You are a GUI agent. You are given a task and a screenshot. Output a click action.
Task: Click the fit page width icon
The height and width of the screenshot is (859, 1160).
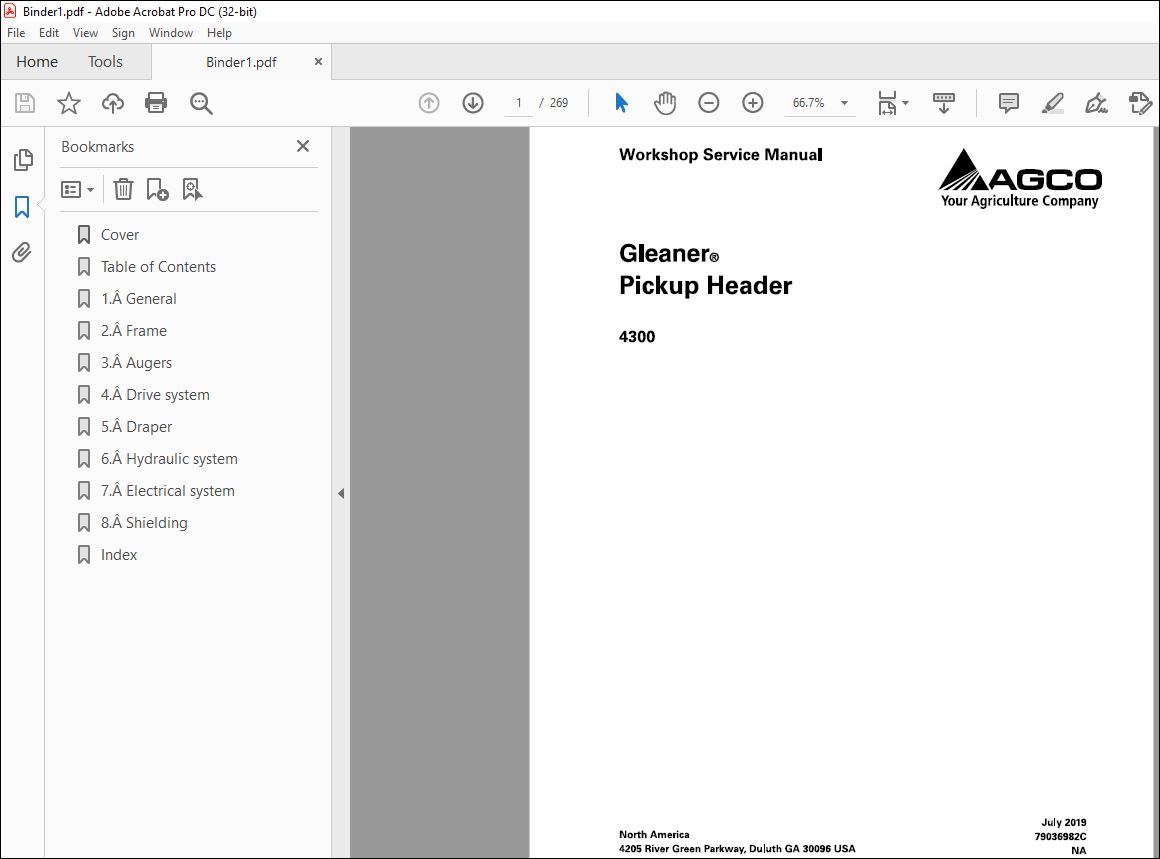click(887, 103)
